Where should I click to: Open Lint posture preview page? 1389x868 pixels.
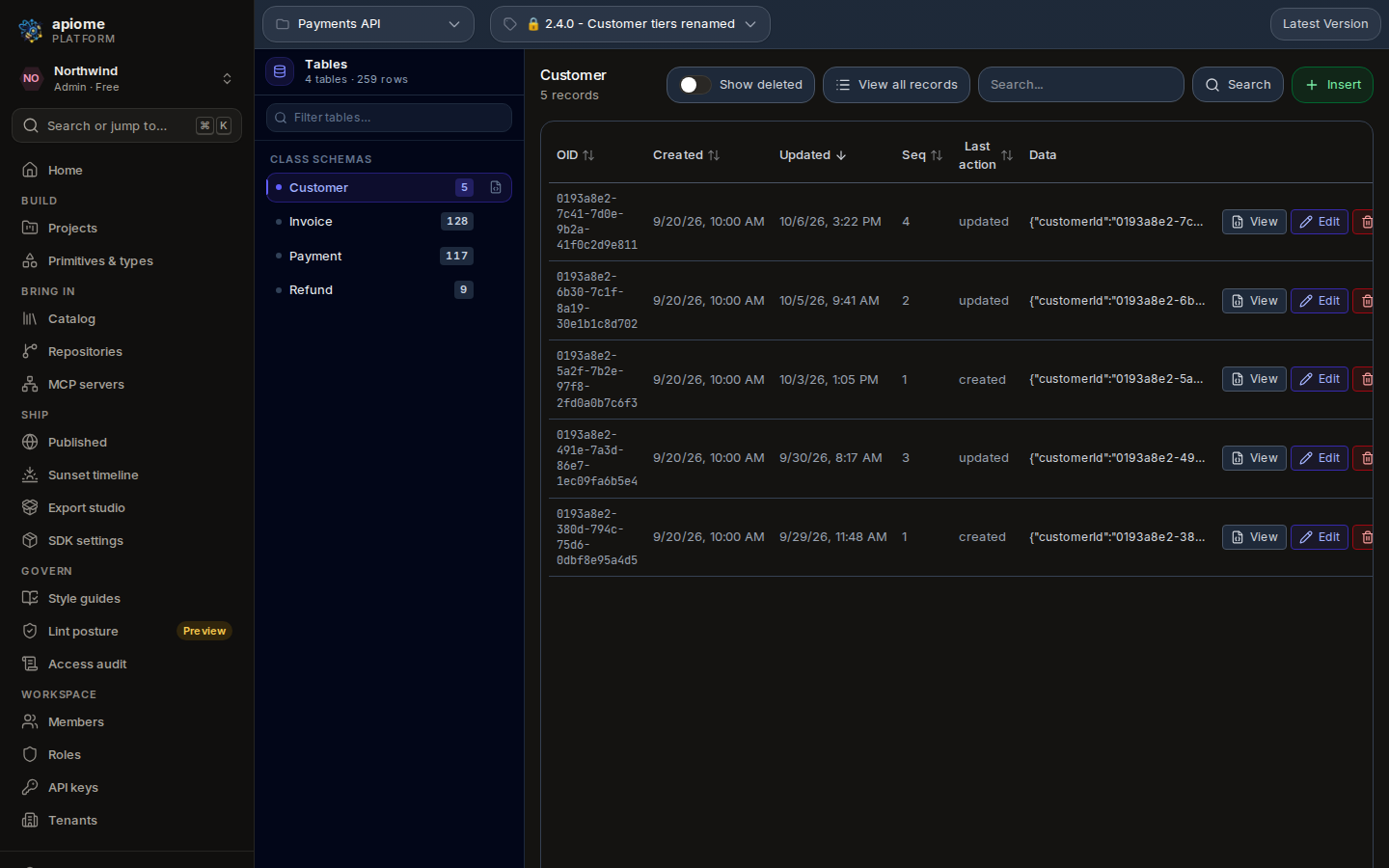pos(126,632)
